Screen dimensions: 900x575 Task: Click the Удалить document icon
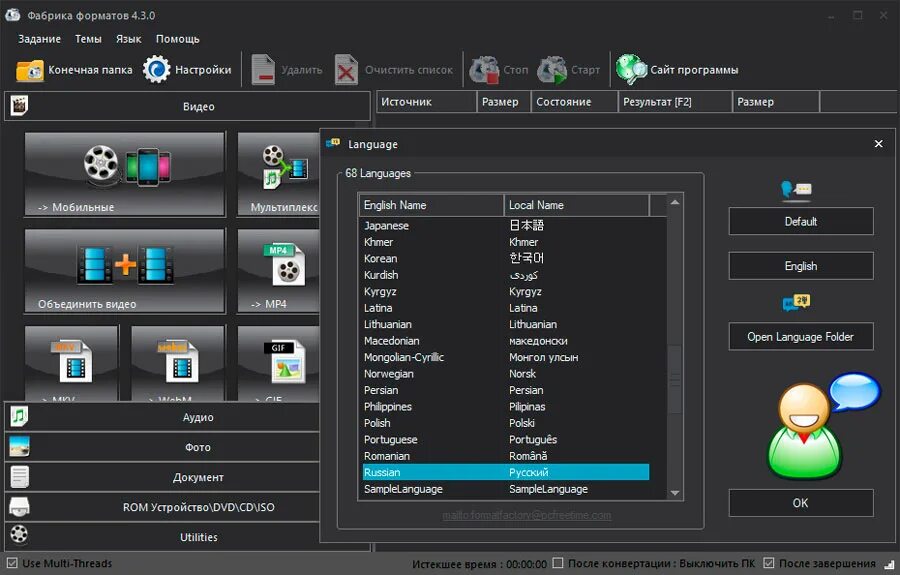tap(263, 69)
